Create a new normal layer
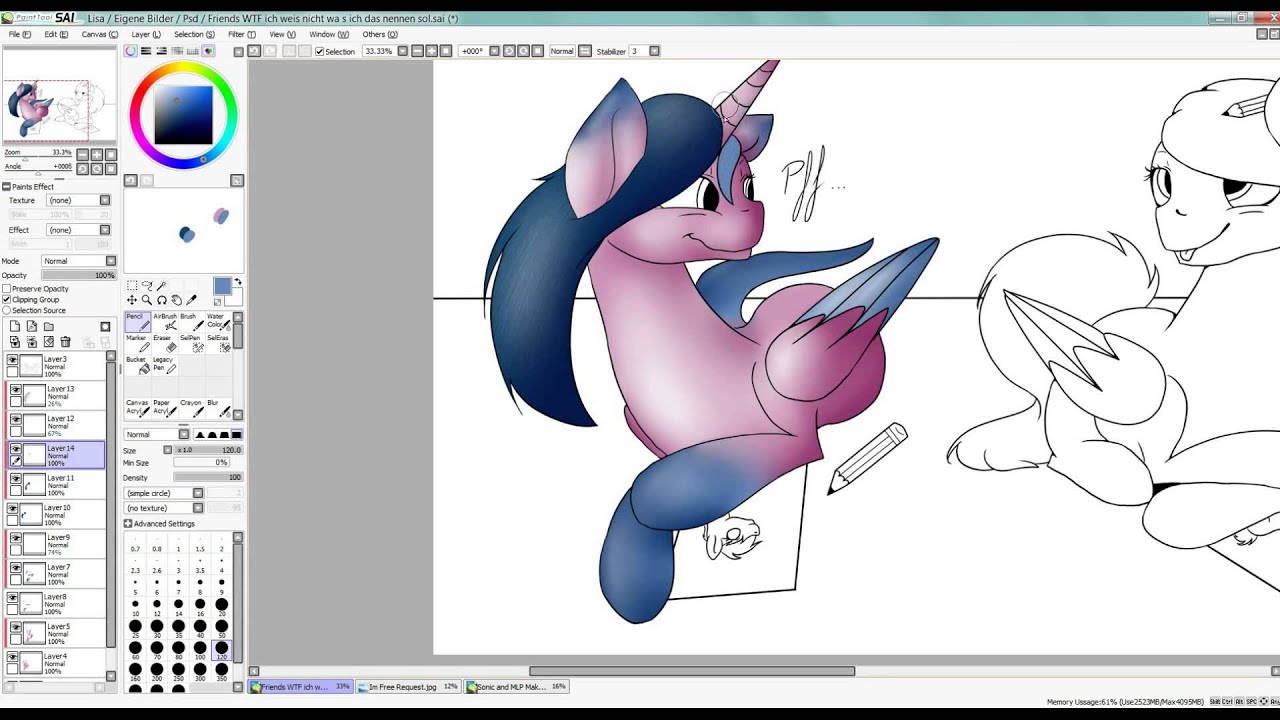The height and width of the screenshot is (720, 1280). (x=15, y=327)
